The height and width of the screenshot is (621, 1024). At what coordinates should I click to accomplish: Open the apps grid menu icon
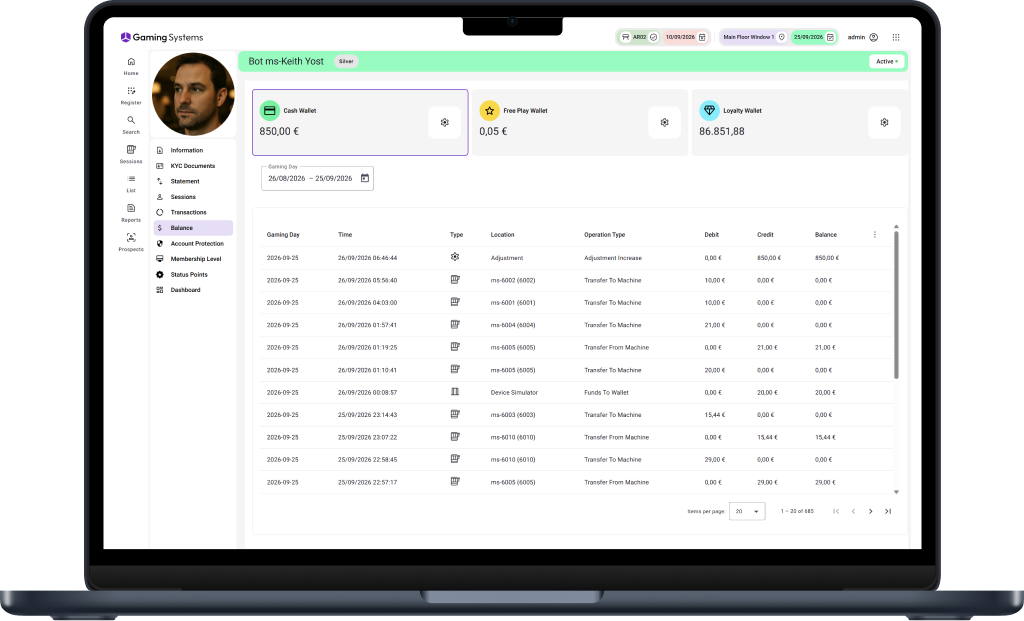[896, 37]
